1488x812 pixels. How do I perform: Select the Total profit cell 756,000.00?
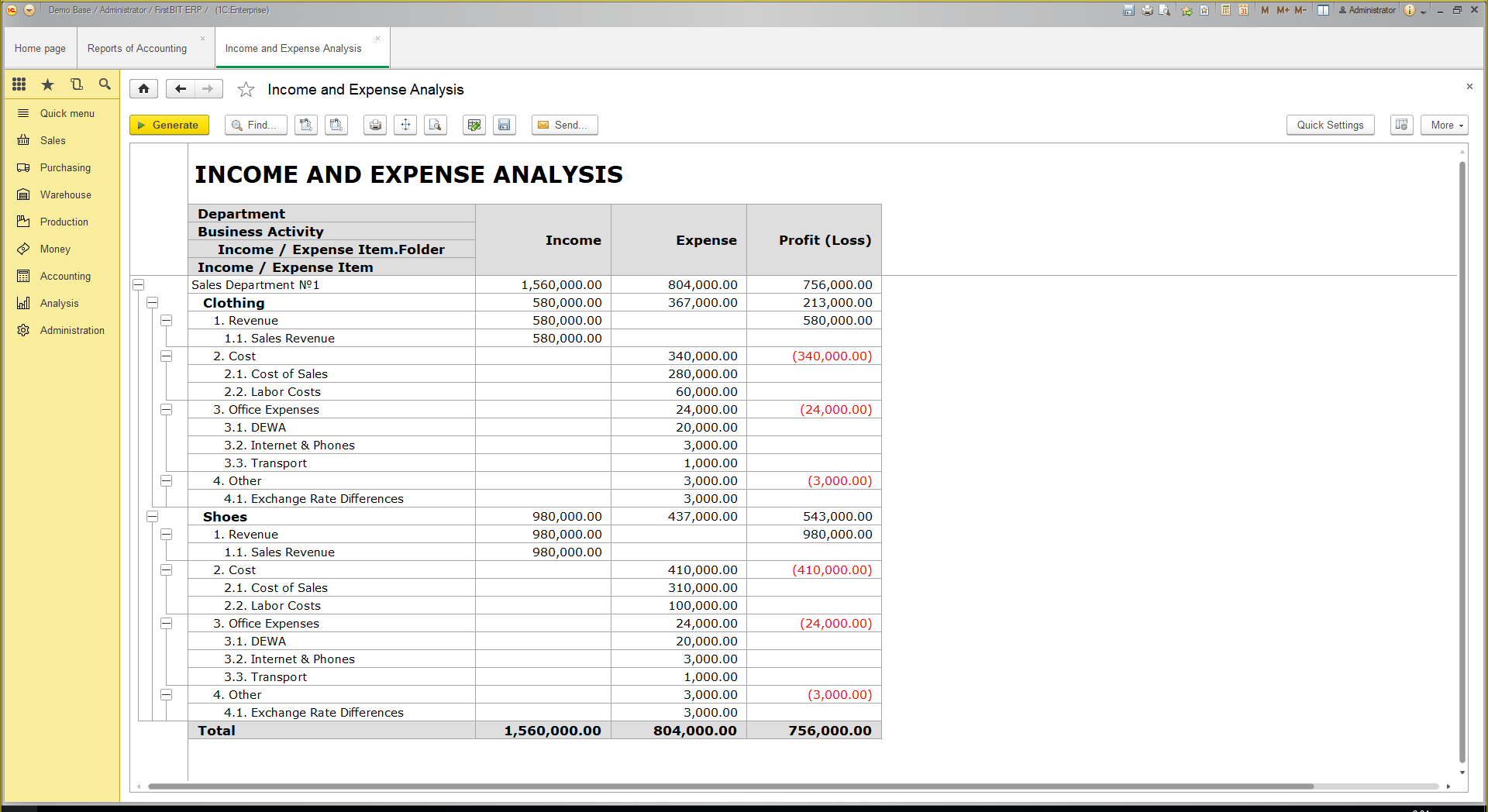pos(814,731)
